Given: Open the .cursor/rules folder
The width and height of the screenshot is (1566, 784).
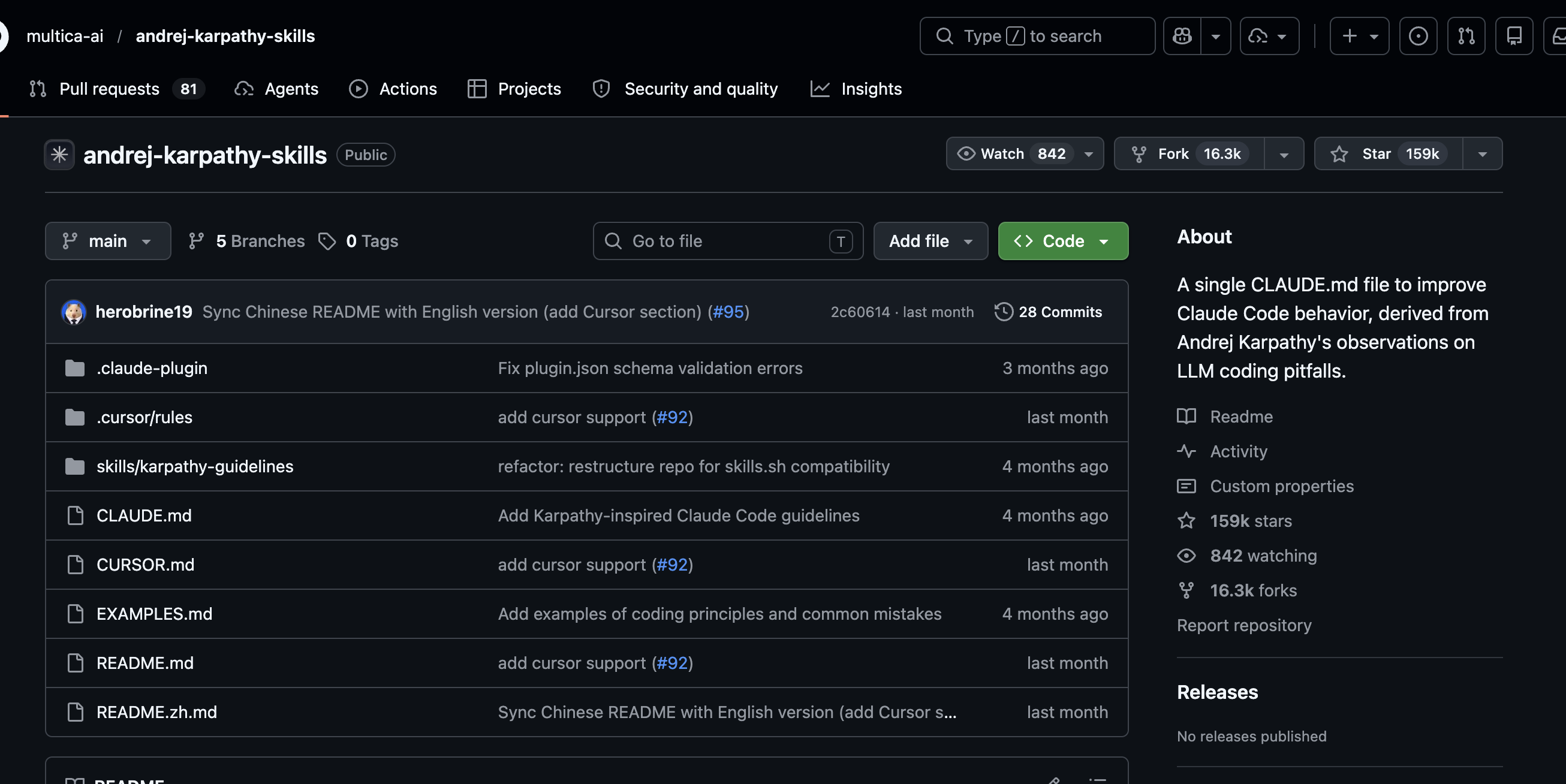Looking at the screenshot, I should 144,418.
